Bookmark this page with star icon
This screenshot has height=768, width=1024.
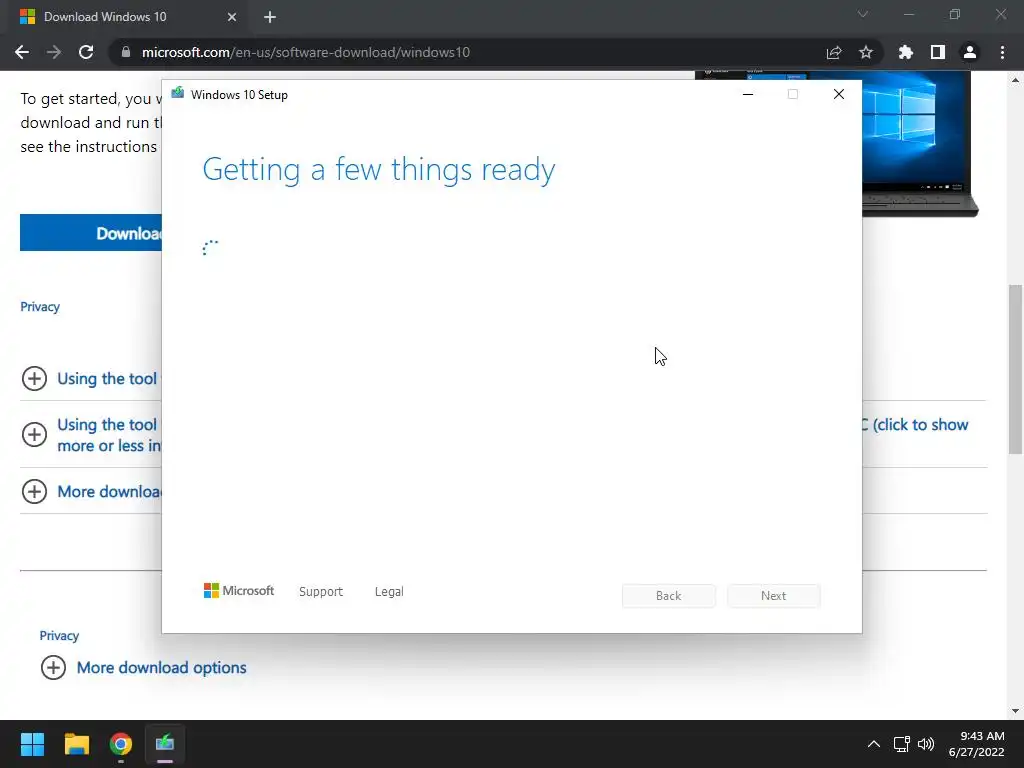click(866, 52)
